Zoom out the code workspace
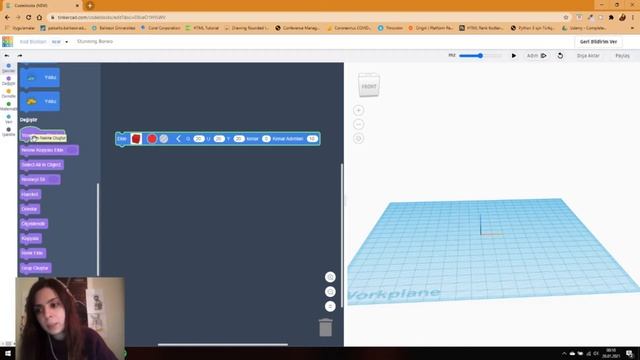640x360 pixels. click(330, 292)
